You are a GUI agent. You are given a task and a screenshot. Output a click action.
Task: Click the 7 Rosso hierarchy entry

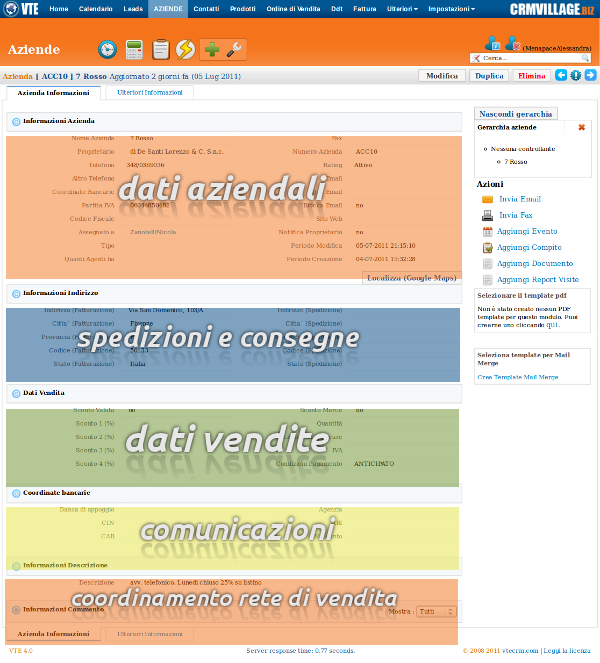(x=515, y=162)
